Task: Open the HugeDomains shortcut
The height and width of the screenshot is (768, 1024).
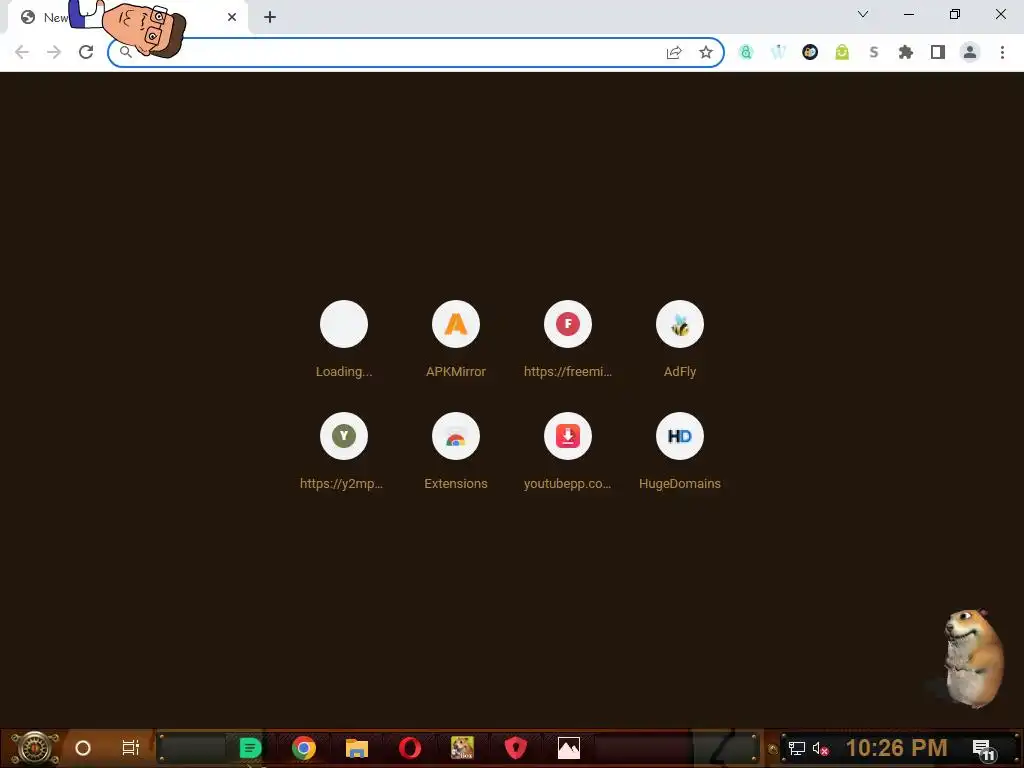Action: click(680, 453)
